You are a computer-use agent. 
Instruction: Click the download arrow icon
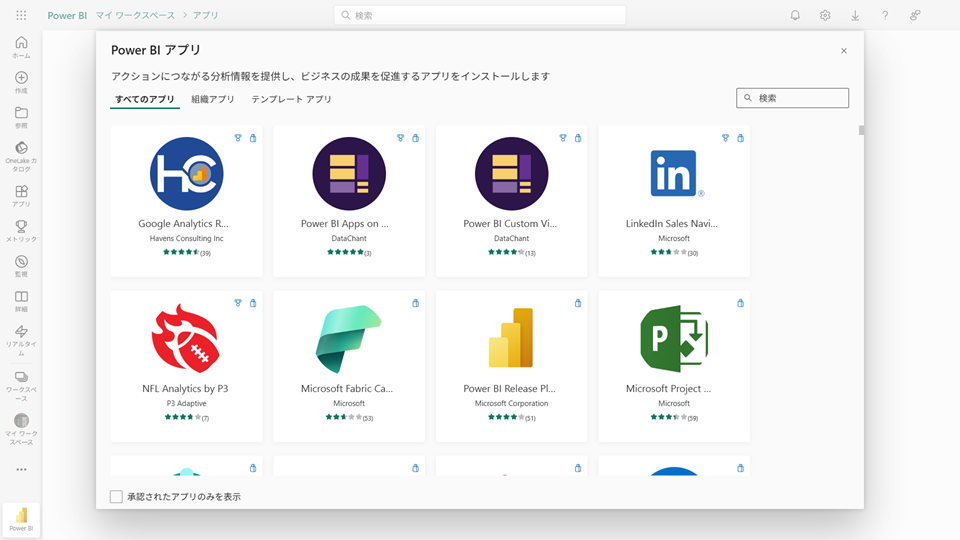(x=855, y=15)
